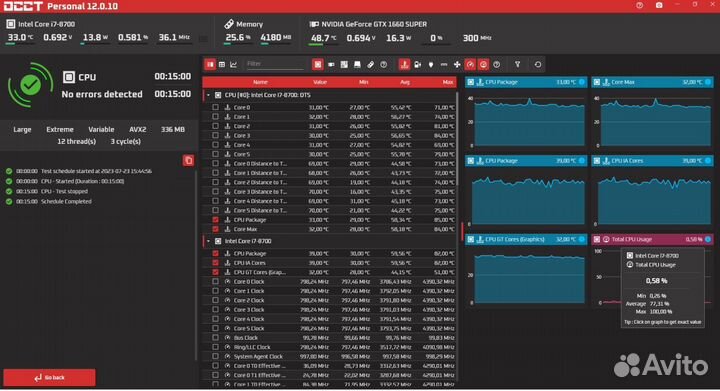
Task: Toggle the motherboard sensor category filter
Action: click(344, 65)
